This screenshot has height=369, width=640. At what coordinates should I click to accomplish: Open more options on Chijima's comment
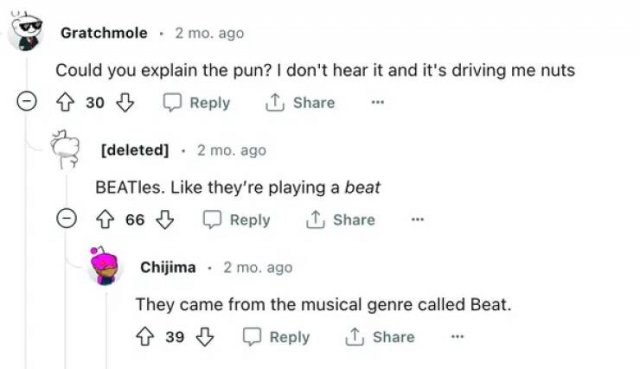coord(458,337)
